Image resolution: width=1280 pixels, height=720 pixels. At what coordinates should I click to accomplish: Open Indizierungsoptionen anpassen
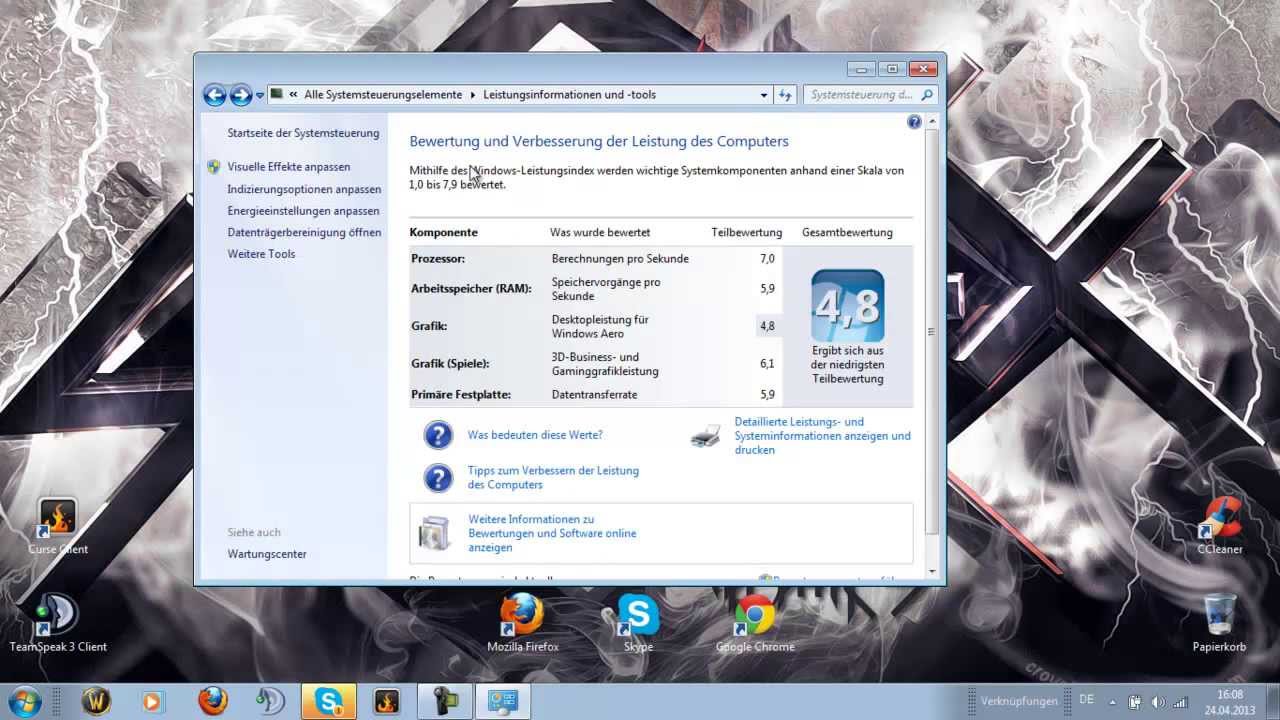click(x=304, y=189)
